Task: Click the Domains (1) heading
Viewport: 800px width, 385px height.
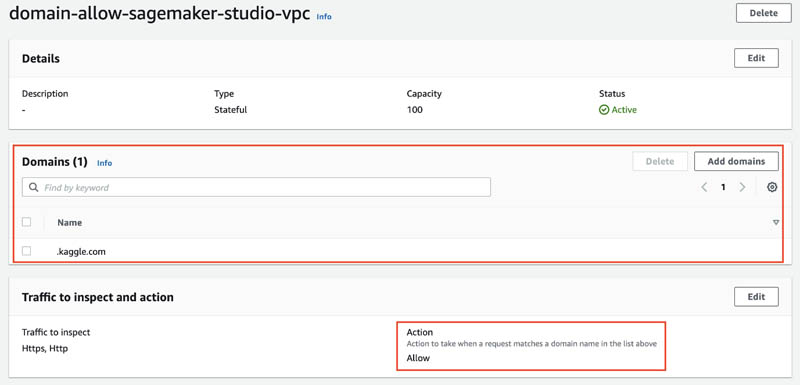Action: click(x=55, y=162)
